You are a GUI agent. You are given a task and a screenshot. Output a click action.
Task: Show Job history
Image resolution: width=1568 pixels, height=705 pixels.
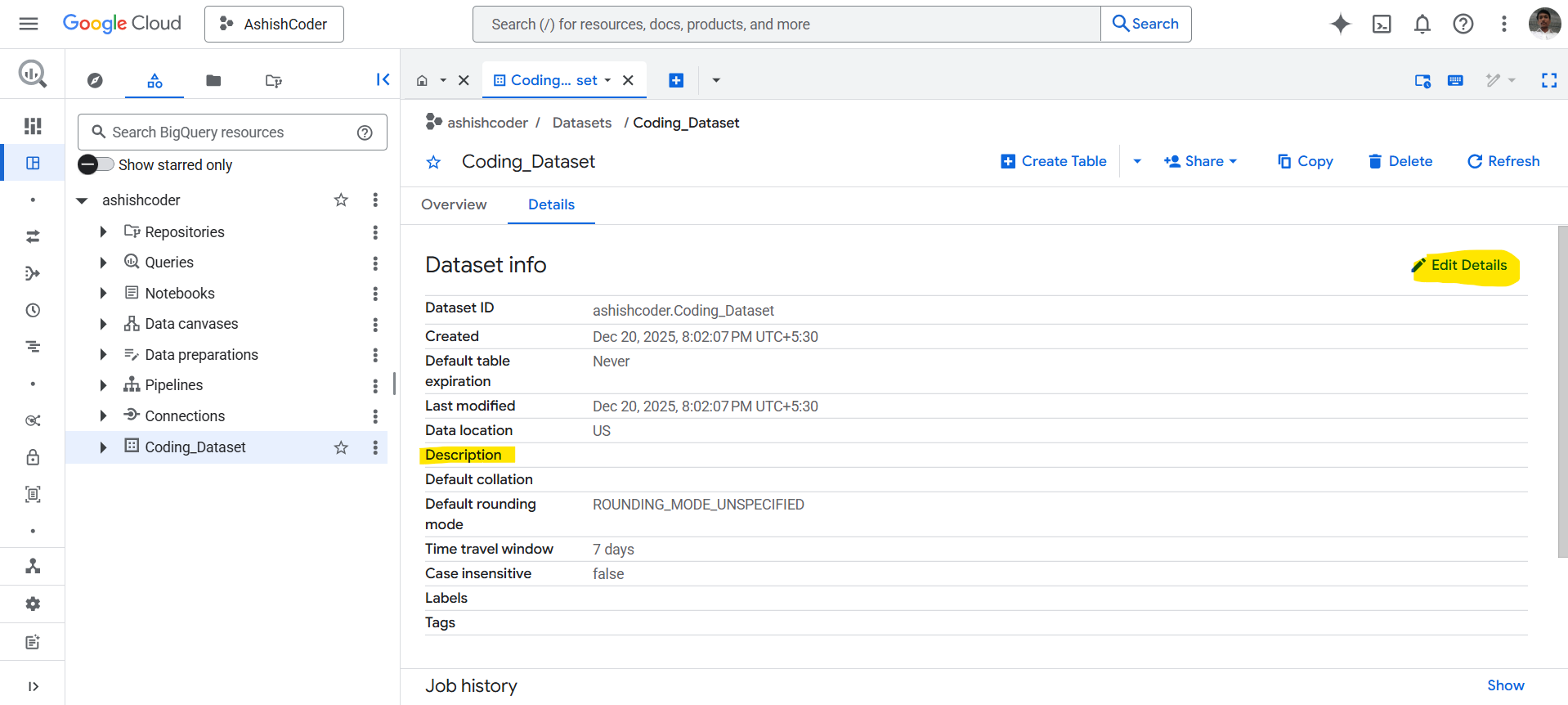pos(1506,685)
